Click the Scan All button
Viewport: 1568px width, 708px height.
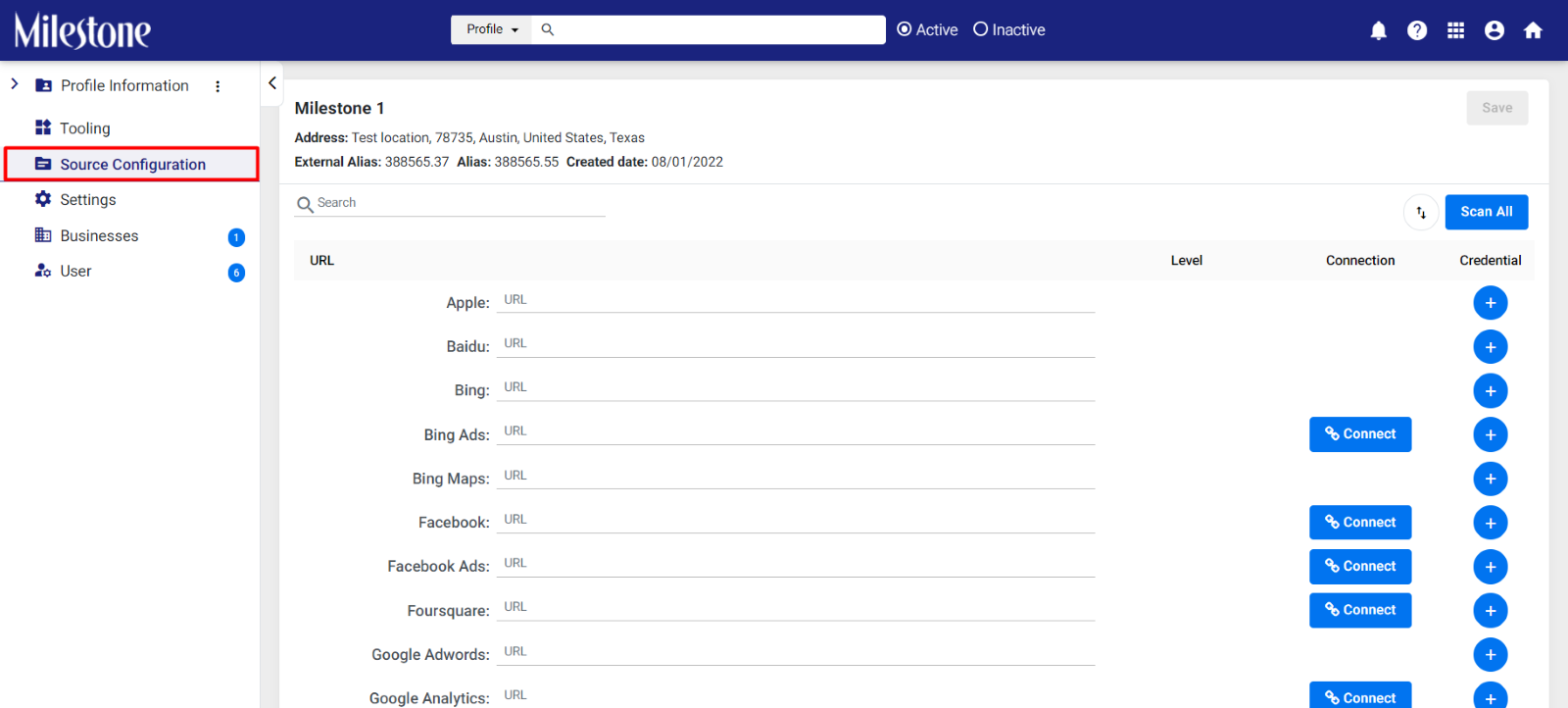[x=1487, y=212]
